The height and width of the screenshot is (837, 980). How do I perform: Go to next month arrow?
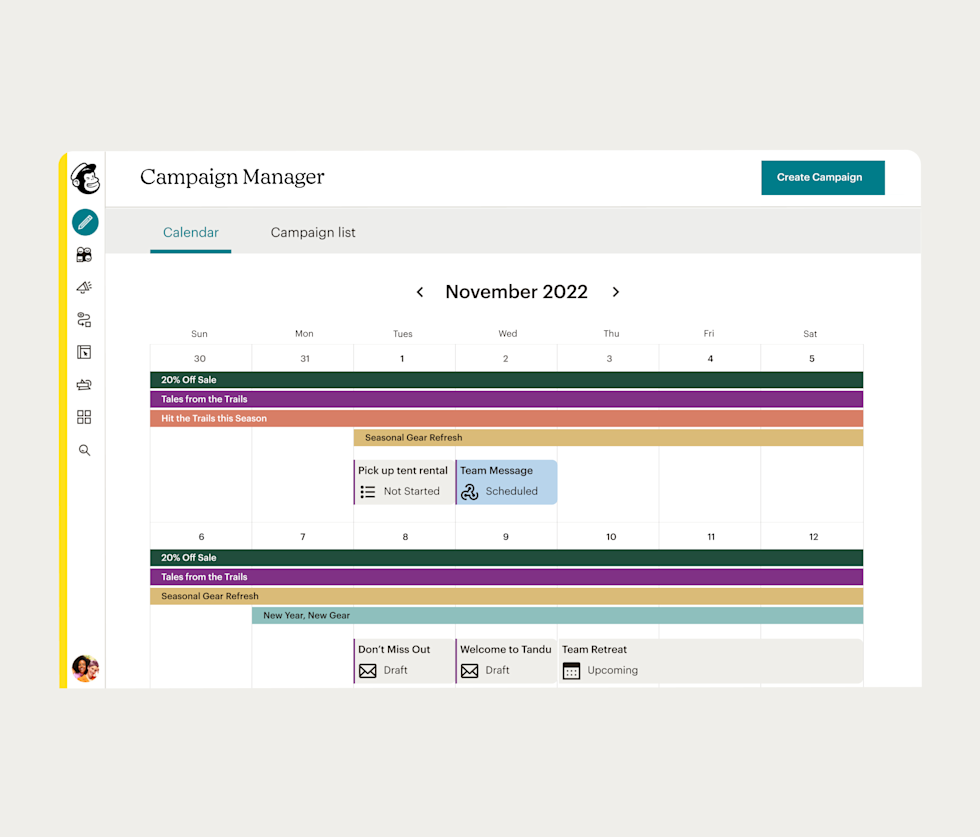coord(616,292)
